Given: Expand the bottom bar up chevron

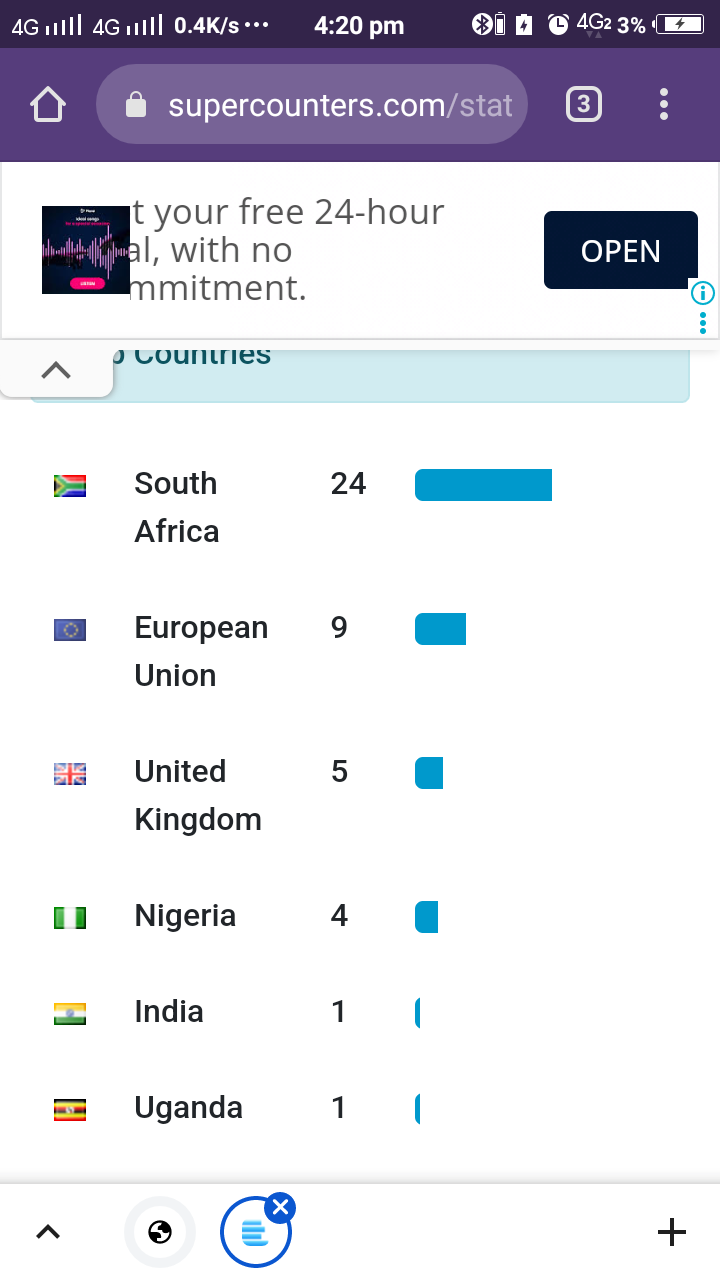Looking at the screenshot, I should 48,1232.
